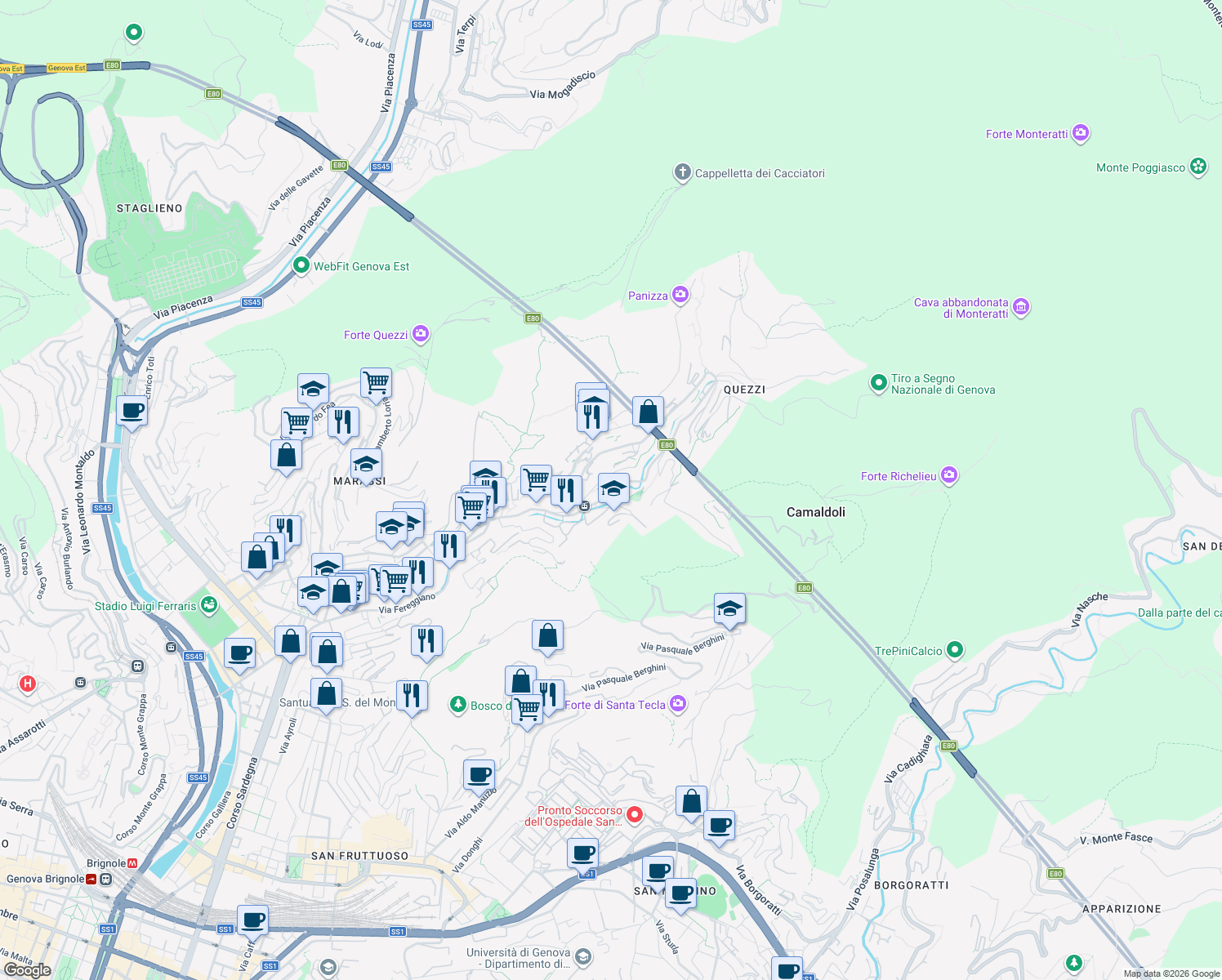Click the Monte Poggiasco green marker
This screenshot has width=1222, height=980.
point(1198,167)
